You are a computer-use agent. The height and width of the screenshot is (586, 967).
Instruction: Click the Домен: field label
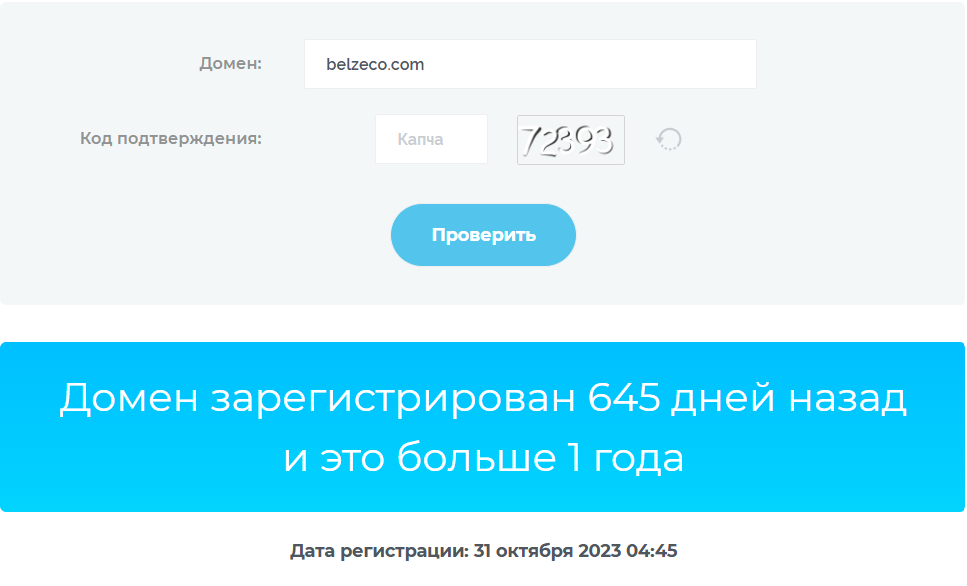[231, 64]
